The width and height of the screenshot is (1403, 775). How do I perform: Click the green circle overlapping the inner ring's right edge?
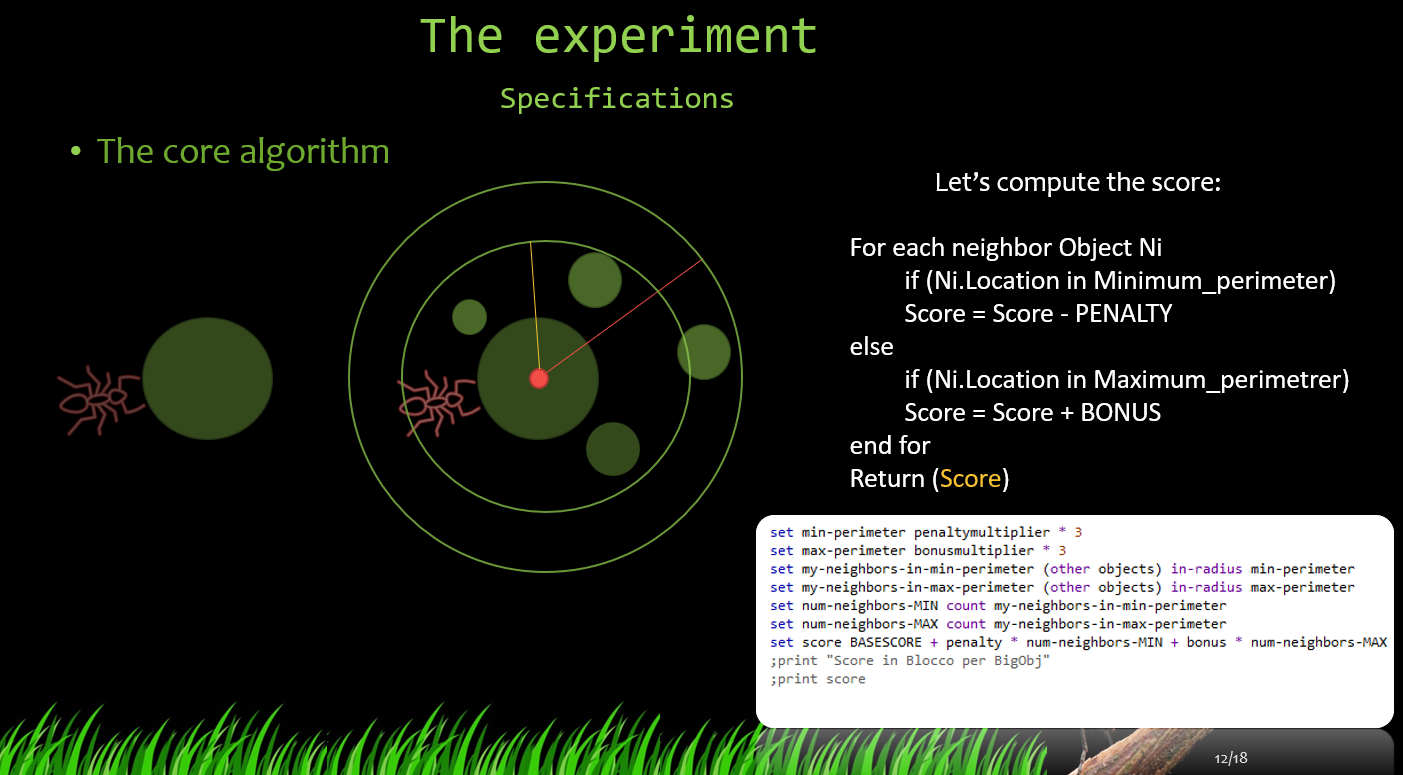click(x=704, y=352)
